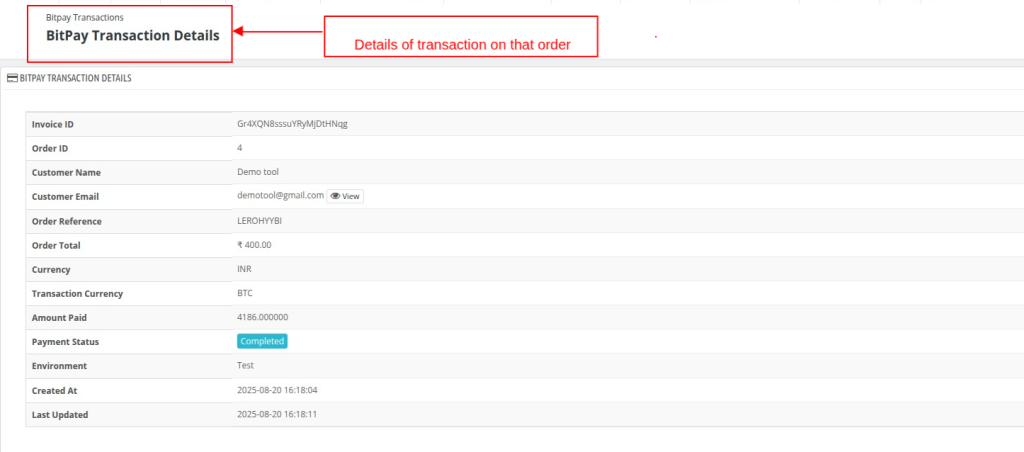Click the Amount Paid value 4186.000000
Viewport: 1024px width, 452px height.
click(263, 317)
